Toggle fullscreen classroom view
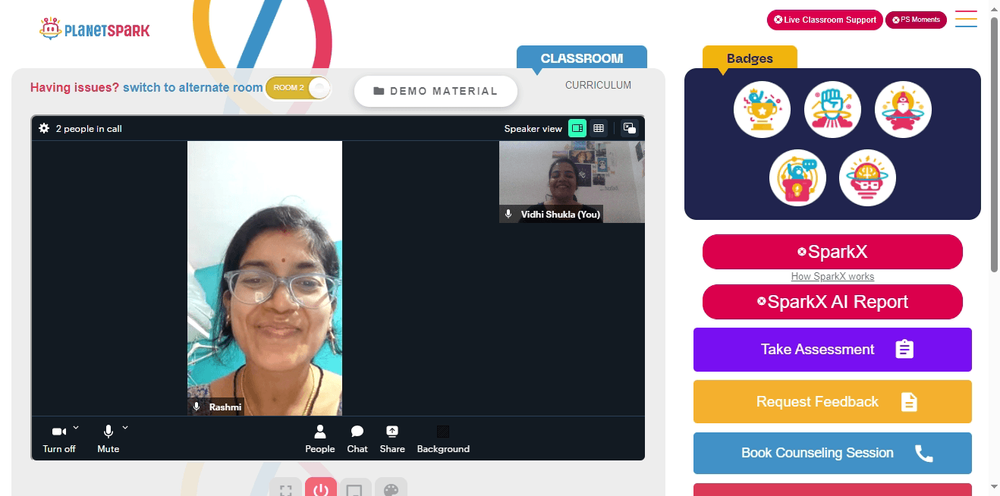Viewport: 1000px width, 496px height. tap(286, 489)
